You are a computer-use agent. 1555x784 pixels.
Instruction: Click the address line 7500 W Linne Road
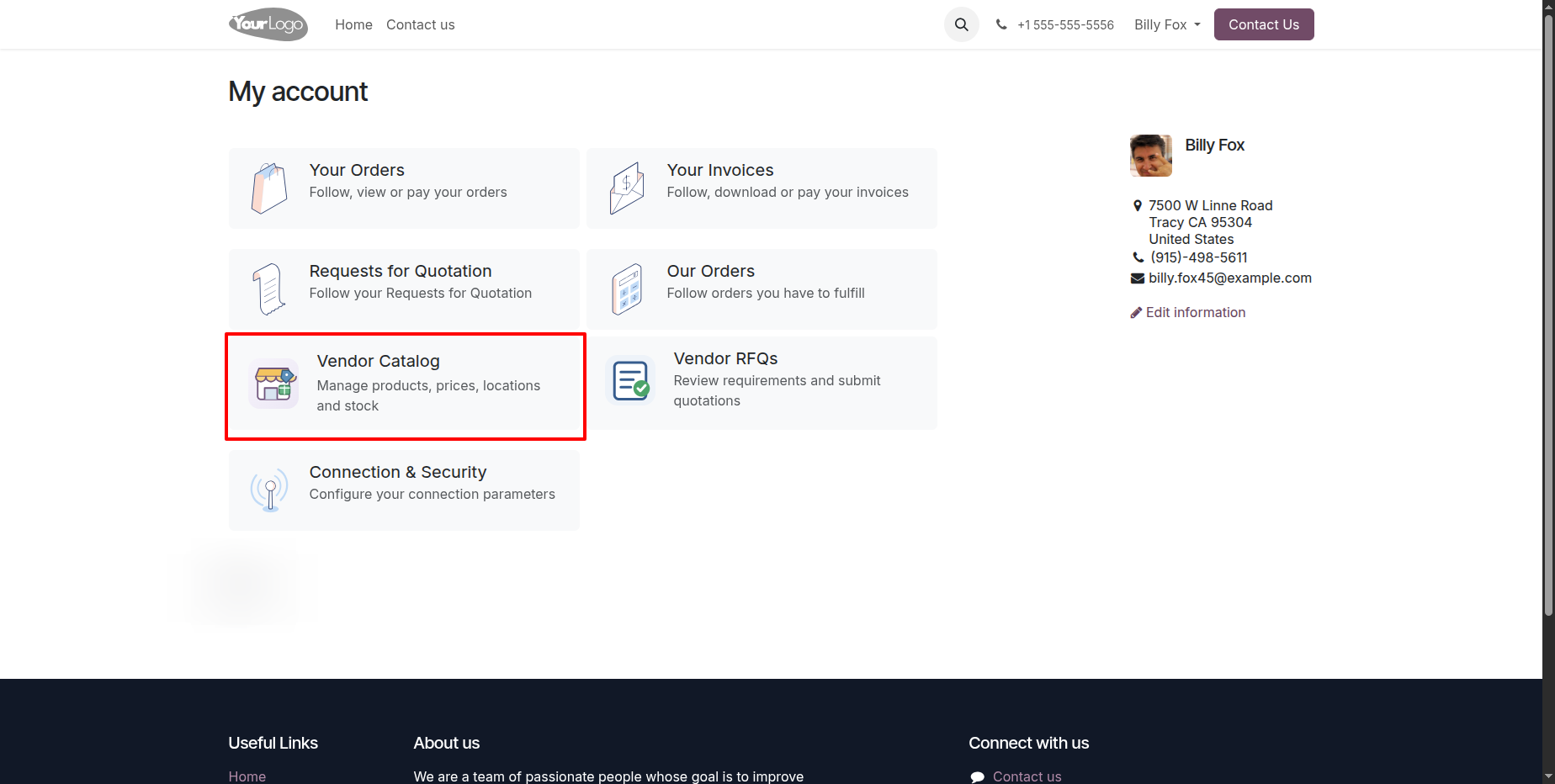1211,206
